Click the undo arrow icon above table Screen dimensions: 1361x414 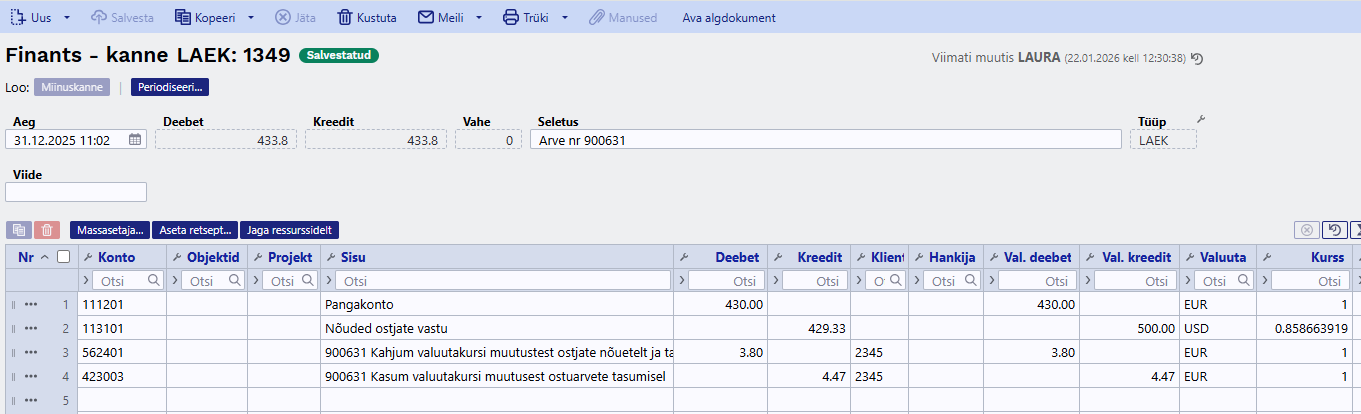coord(1333,230)
